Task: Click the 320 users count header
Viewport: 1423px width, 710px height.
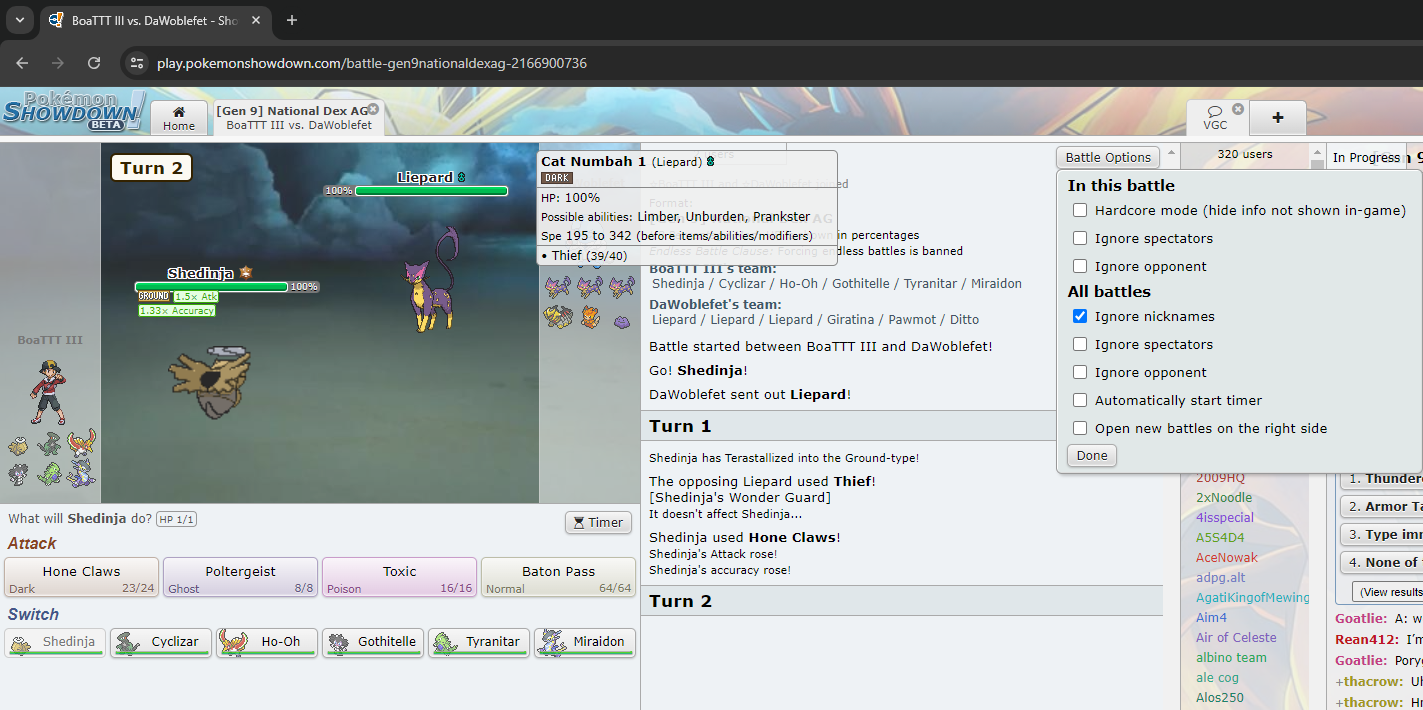Action: (x=1244, y=154)
